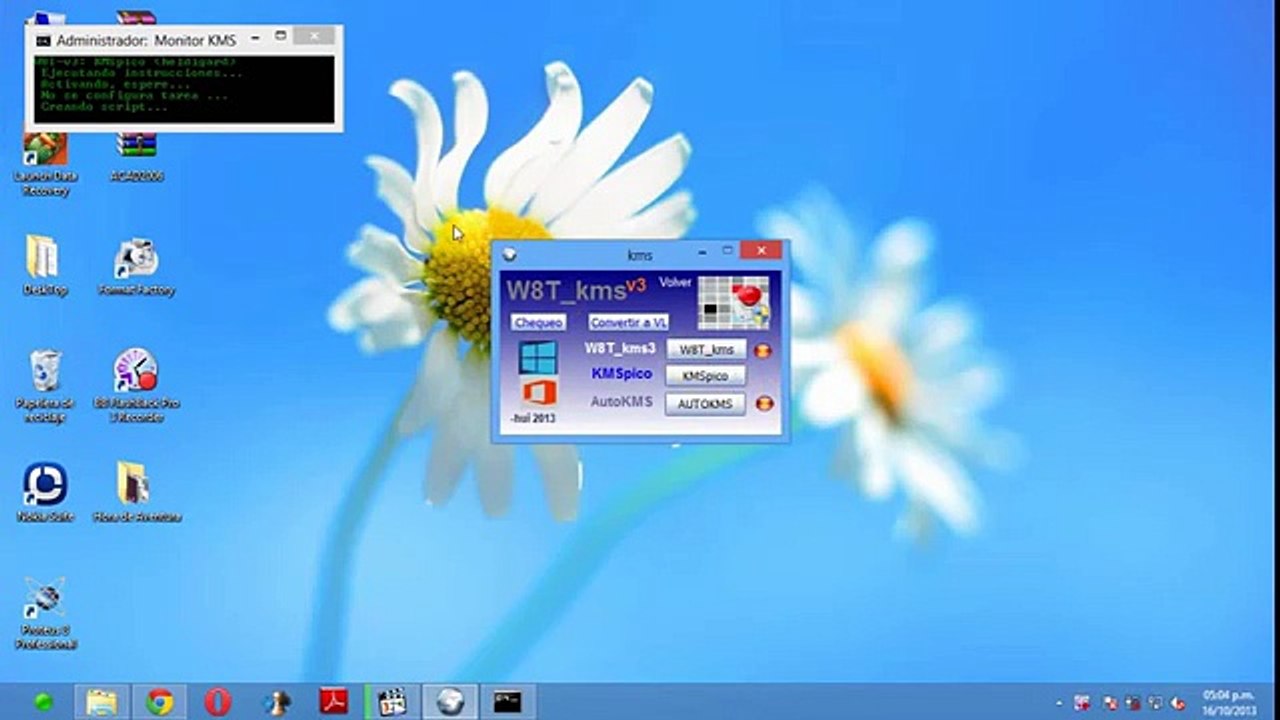Image resolution: width=1280 pixels, height=720 pixels.
Task: Open the kms window title bar icon
Action: (509, 254)
